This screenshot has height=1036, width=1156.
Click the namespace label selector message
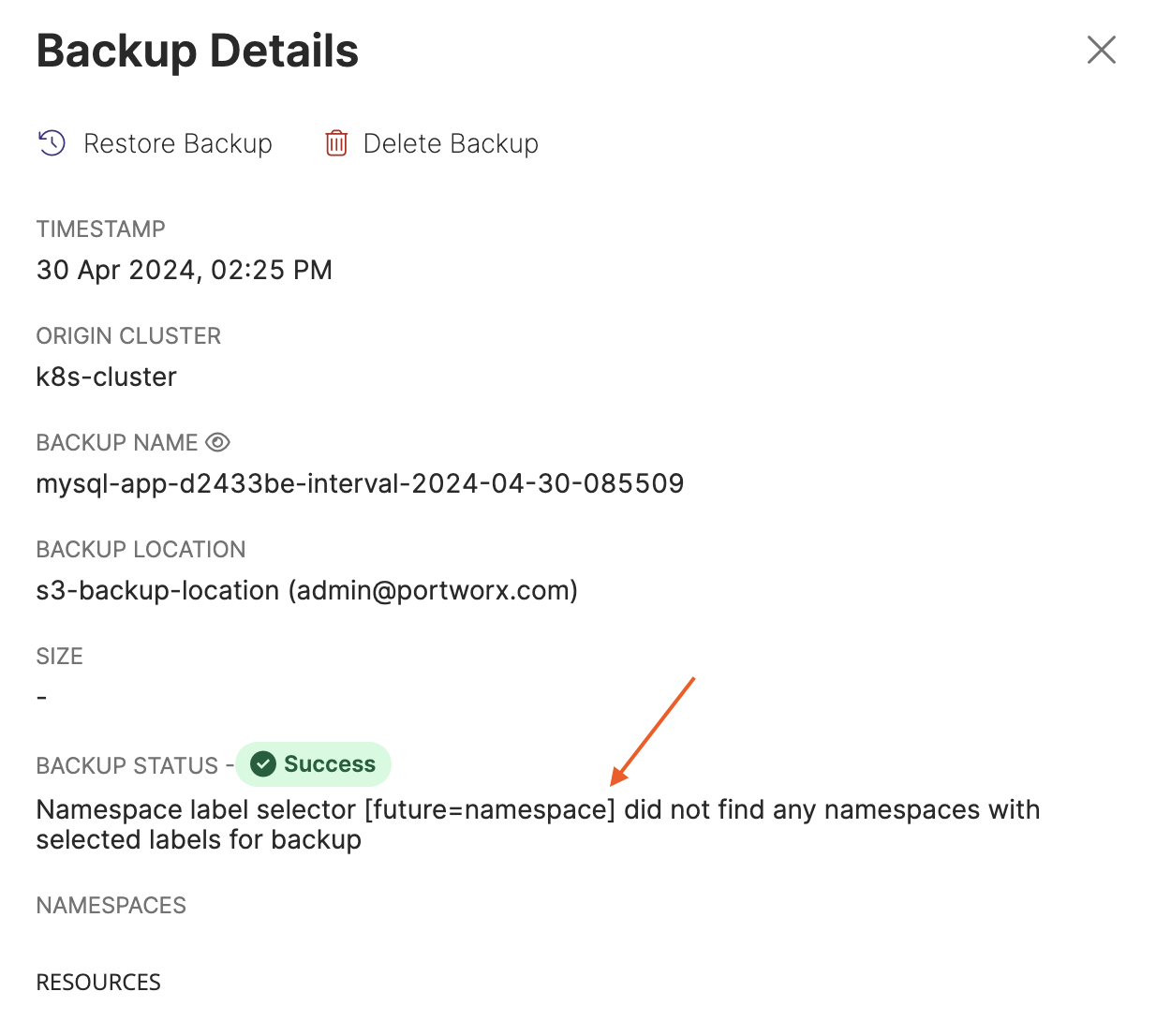click(537, 823)
